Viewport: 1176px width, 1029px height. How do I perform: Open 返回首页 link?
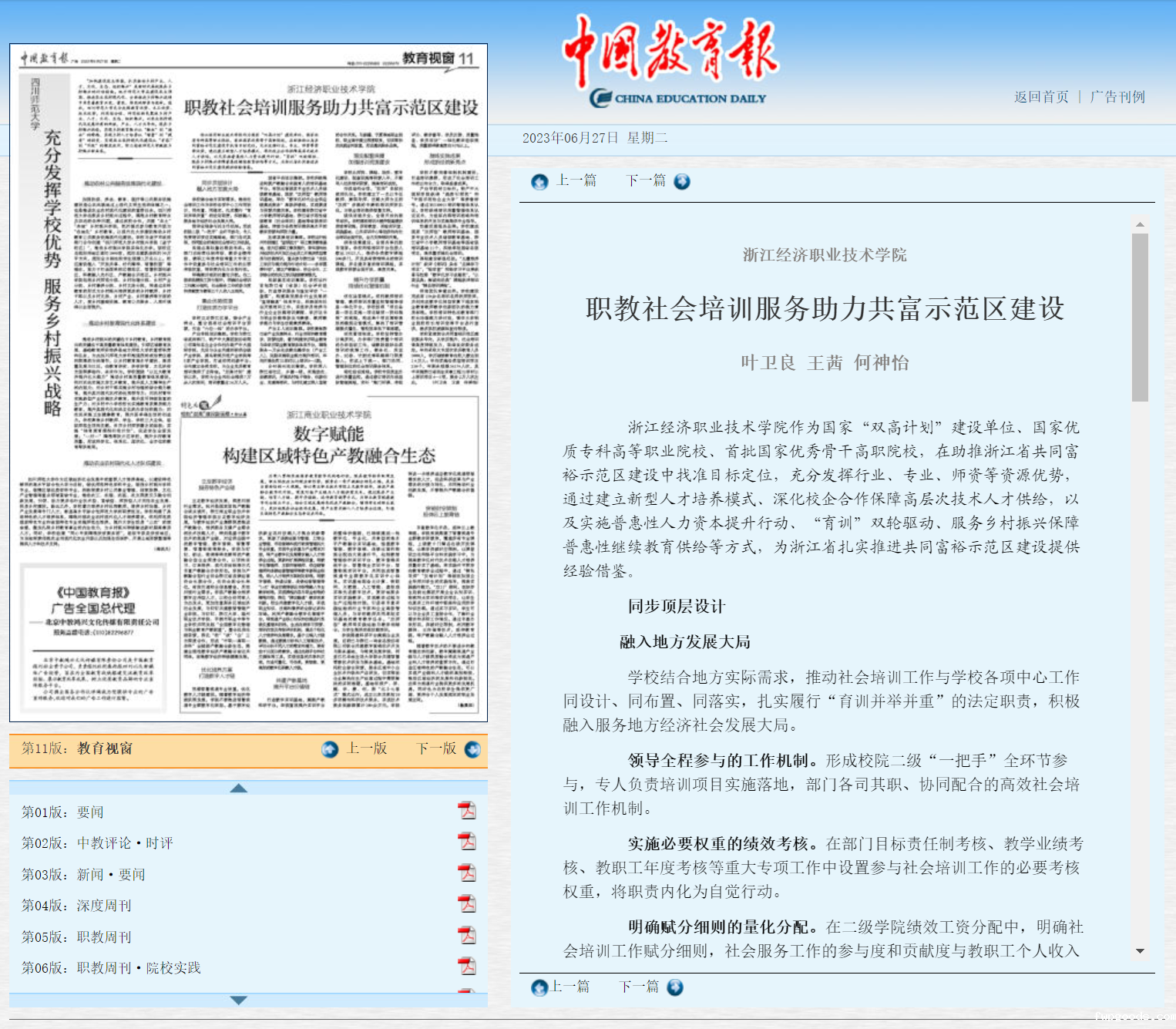[1041, 97]
